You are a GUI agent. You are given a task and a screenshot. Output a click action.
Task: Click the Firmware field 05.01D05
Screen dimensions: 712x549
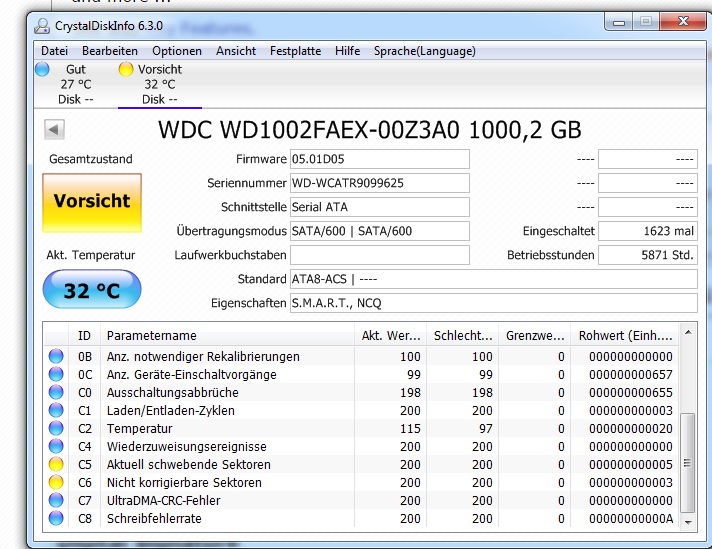click(380, 159)
